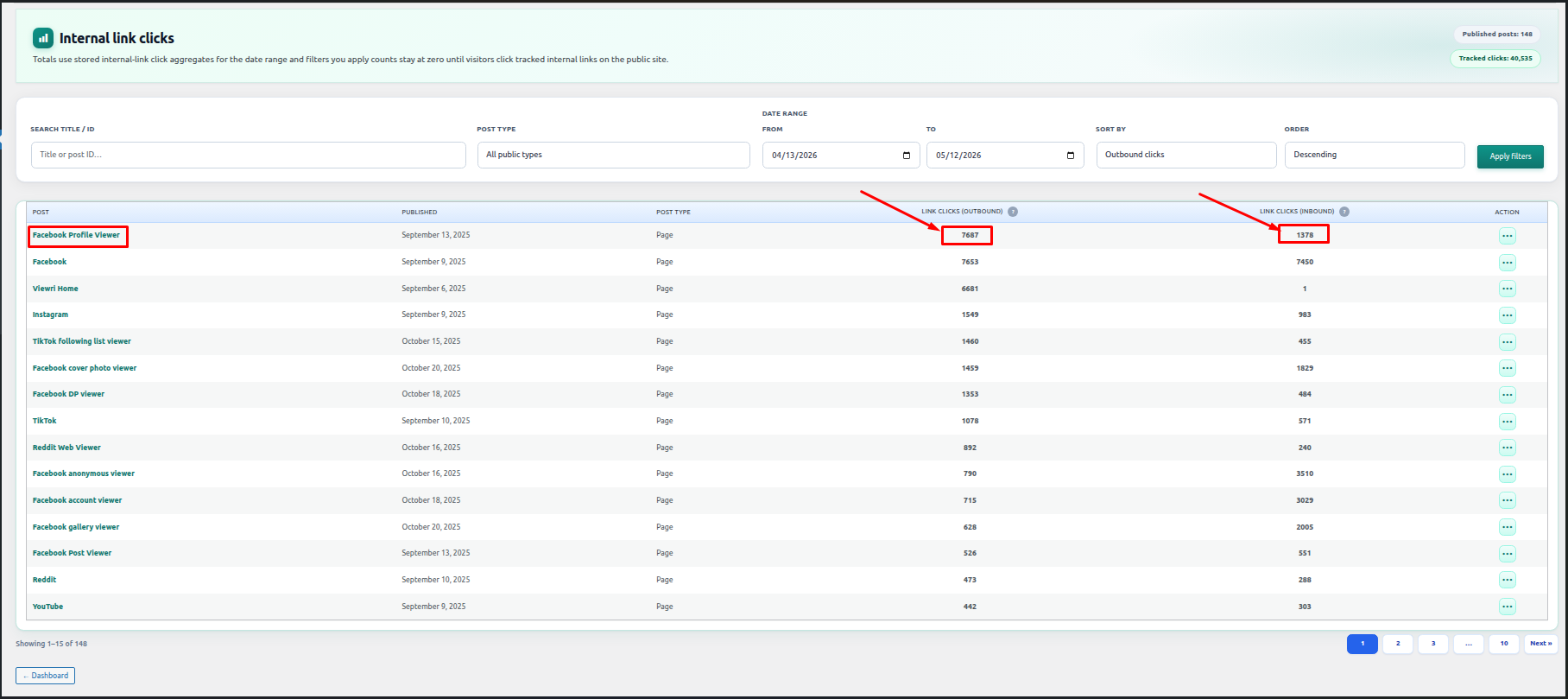Open action menu for Facebook Profile Viewer row
Screen dimensions: 1568x699
(x=1507, y=236)
